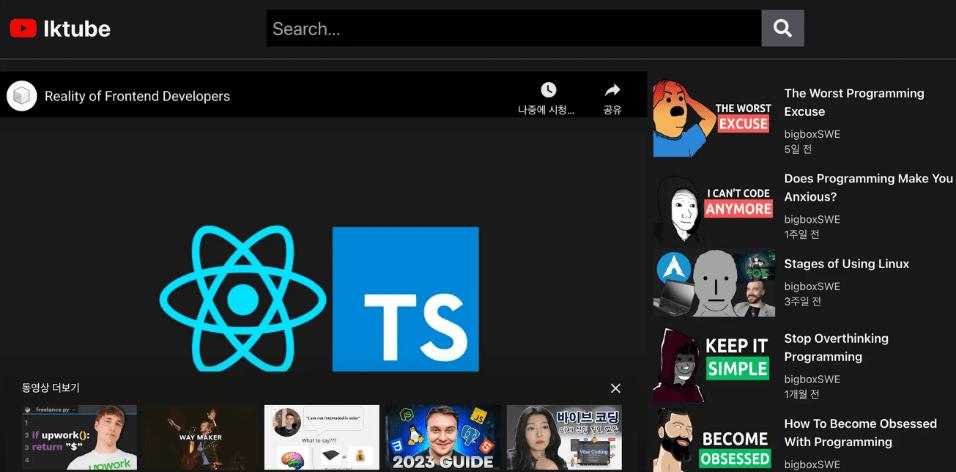Click the Iktube brand name text
Image resolution: width=956 pixels, height=472 pixels.
pyautogui.click(x=77, y=29)
